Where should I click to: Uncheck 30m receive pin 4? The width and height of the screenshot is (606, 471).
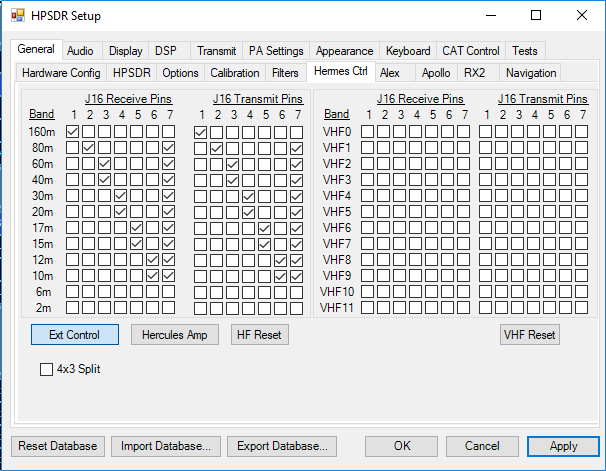pyautogui.click(x=121, y=196)
